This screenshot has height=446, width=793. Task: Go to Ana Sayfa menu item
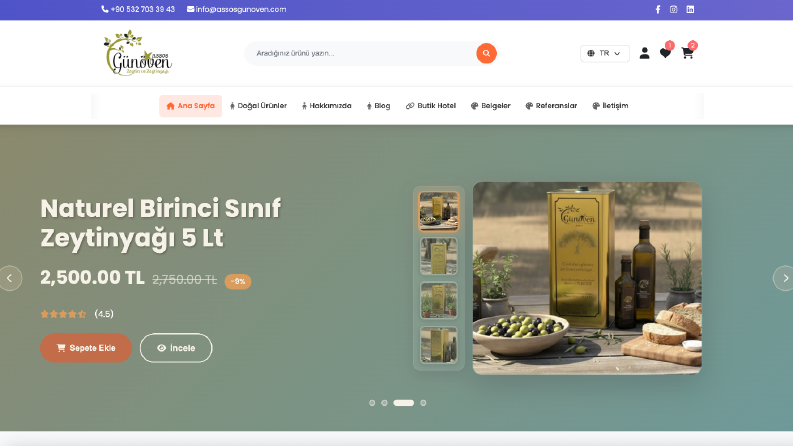pos(190,106)
